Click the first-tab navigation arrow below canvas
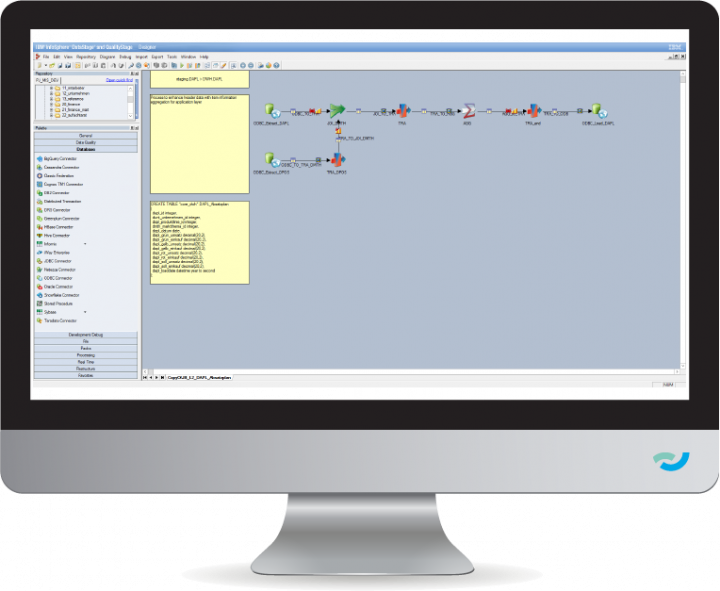Viewport: 720px width, 591px height. click(x=145, y=377)
